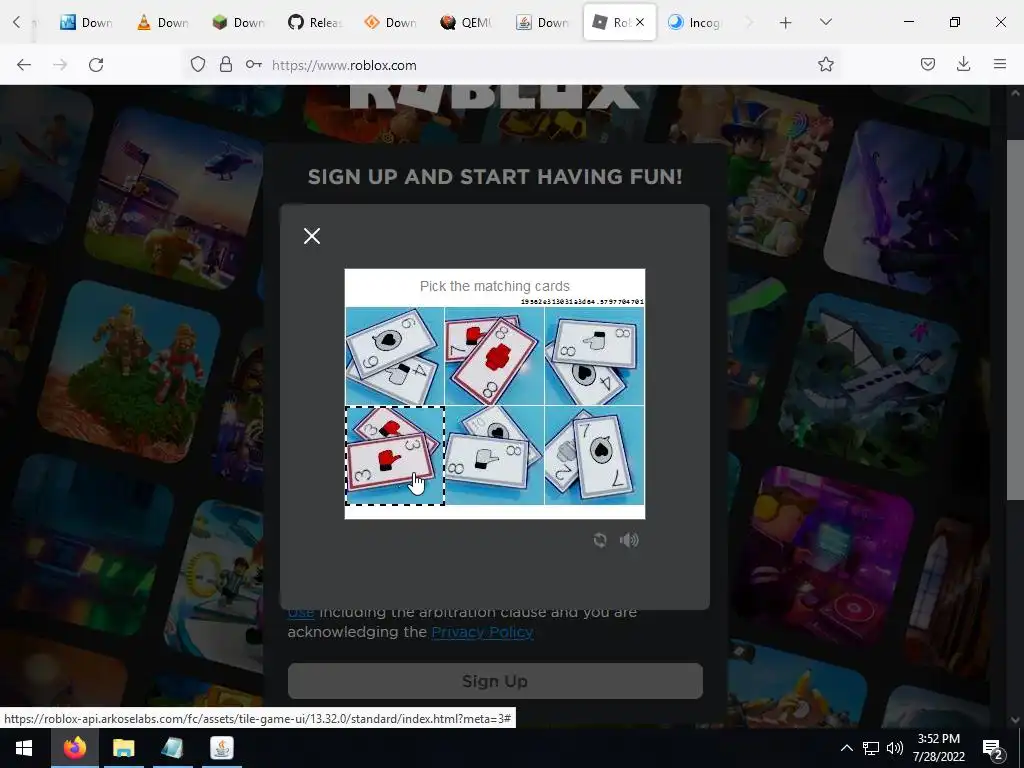This screenshot has width=1024, height=768.
Task: Open File Explorer from the taskbar
Action: (x=123, y=748)
